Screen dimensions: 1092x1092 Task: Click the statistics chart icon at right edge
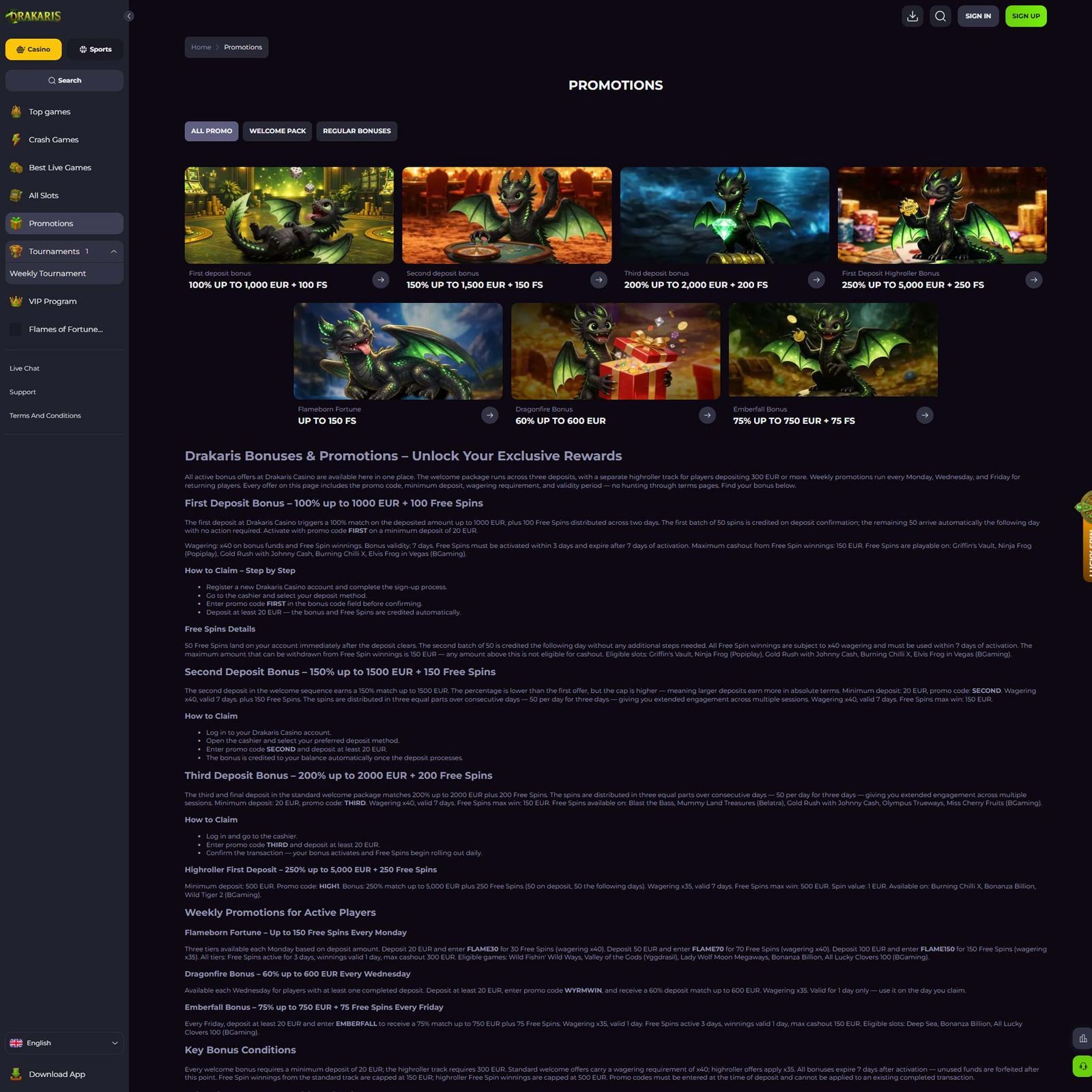(1083, 1039)
